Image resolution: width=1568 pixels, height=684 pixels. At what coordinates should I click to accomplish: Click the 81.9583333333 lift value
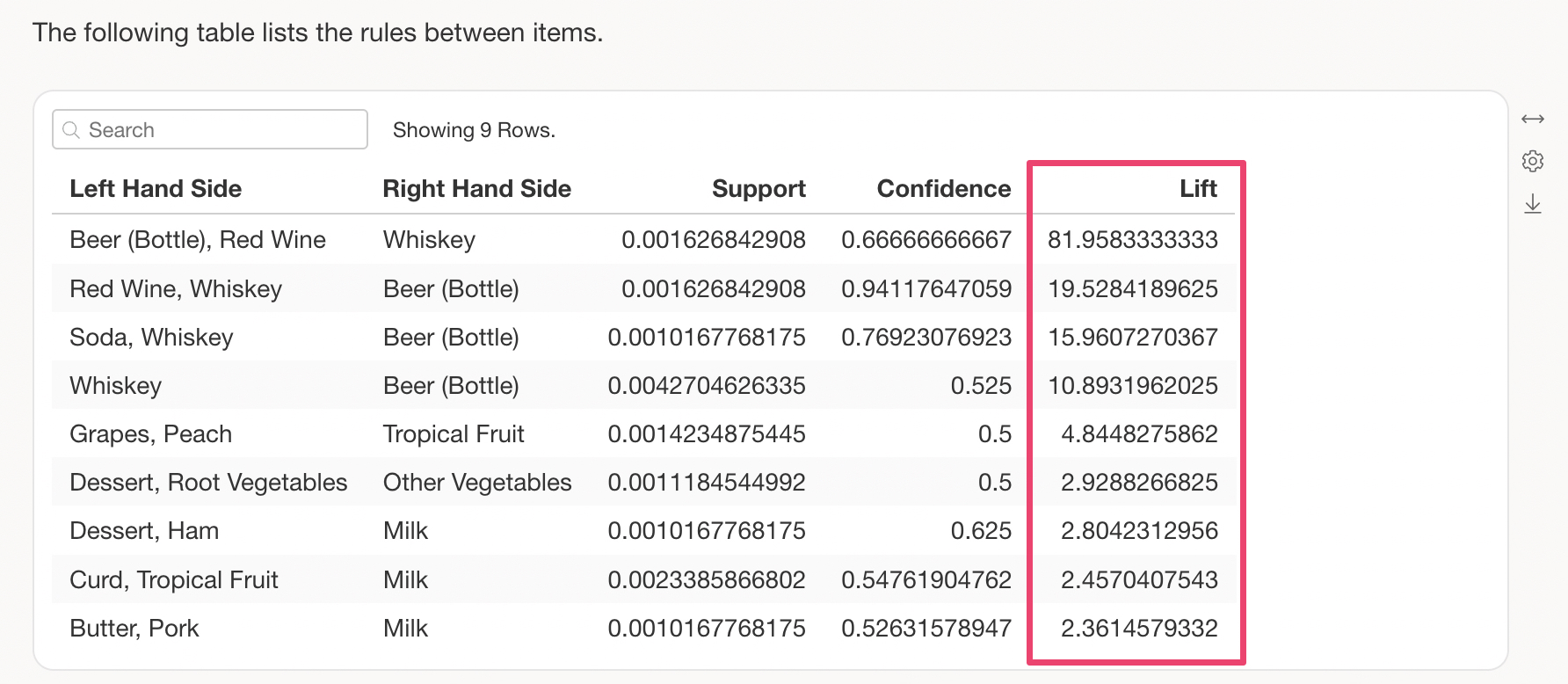[x=1132, y=240]
